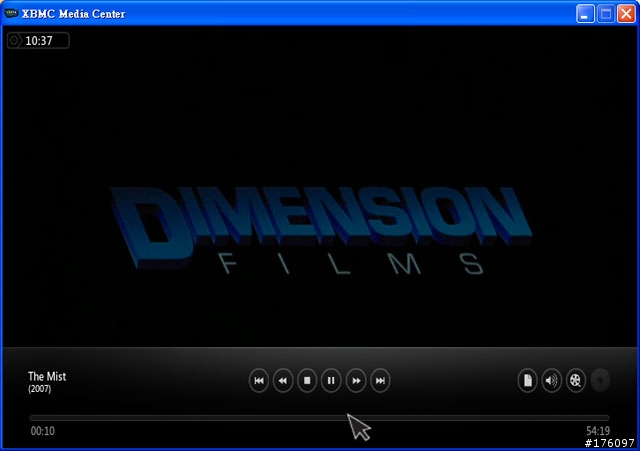Open subtitles settings page icon
The height and width of the screenshot is (451, 640).
(527, 380)
